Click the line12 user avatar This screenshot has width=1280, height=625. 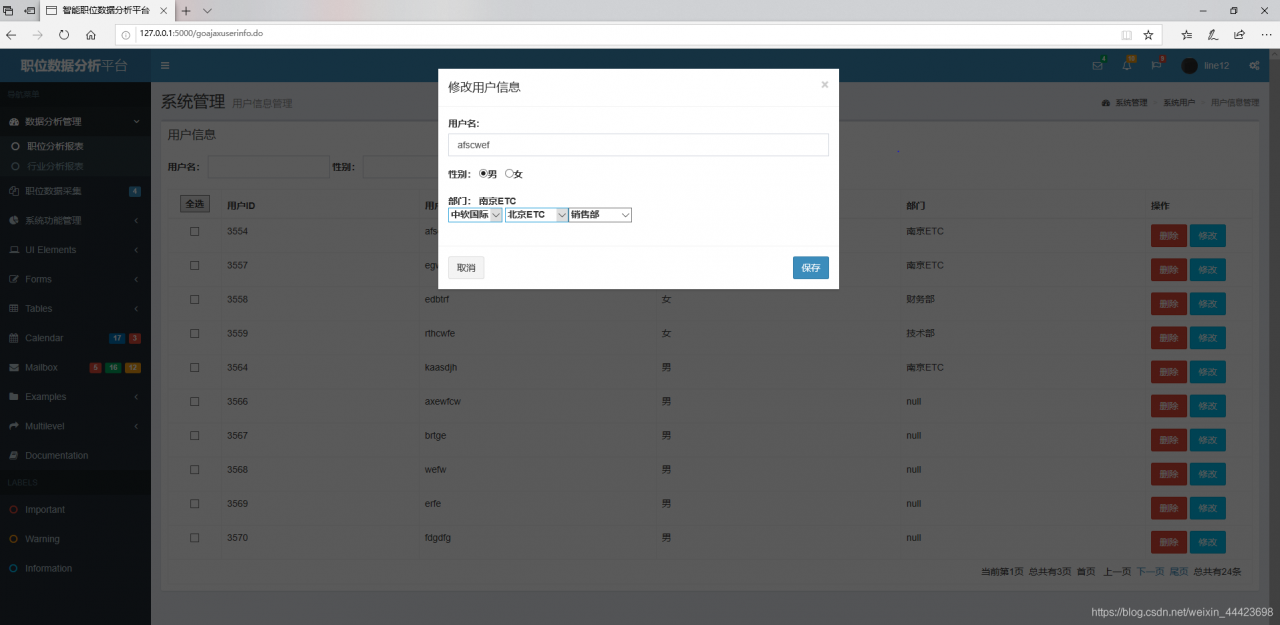coord(1189,66)
